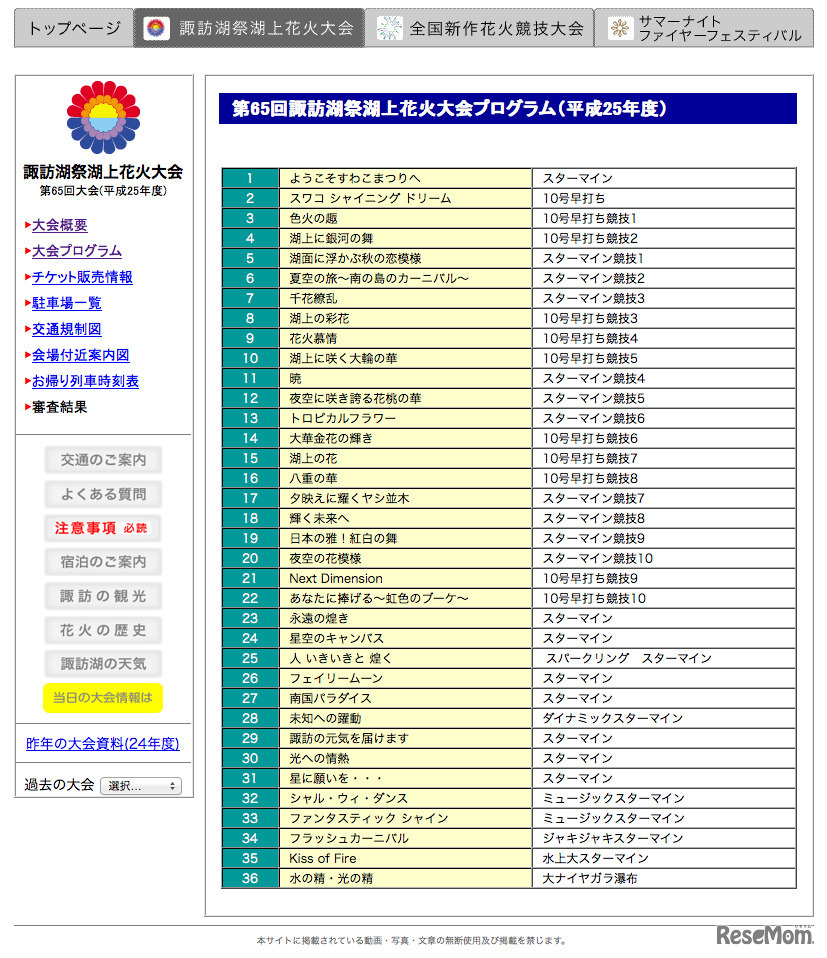827x958 pixels.
Task: Click program title ファンタスティック シャイン
Action: 369,819
